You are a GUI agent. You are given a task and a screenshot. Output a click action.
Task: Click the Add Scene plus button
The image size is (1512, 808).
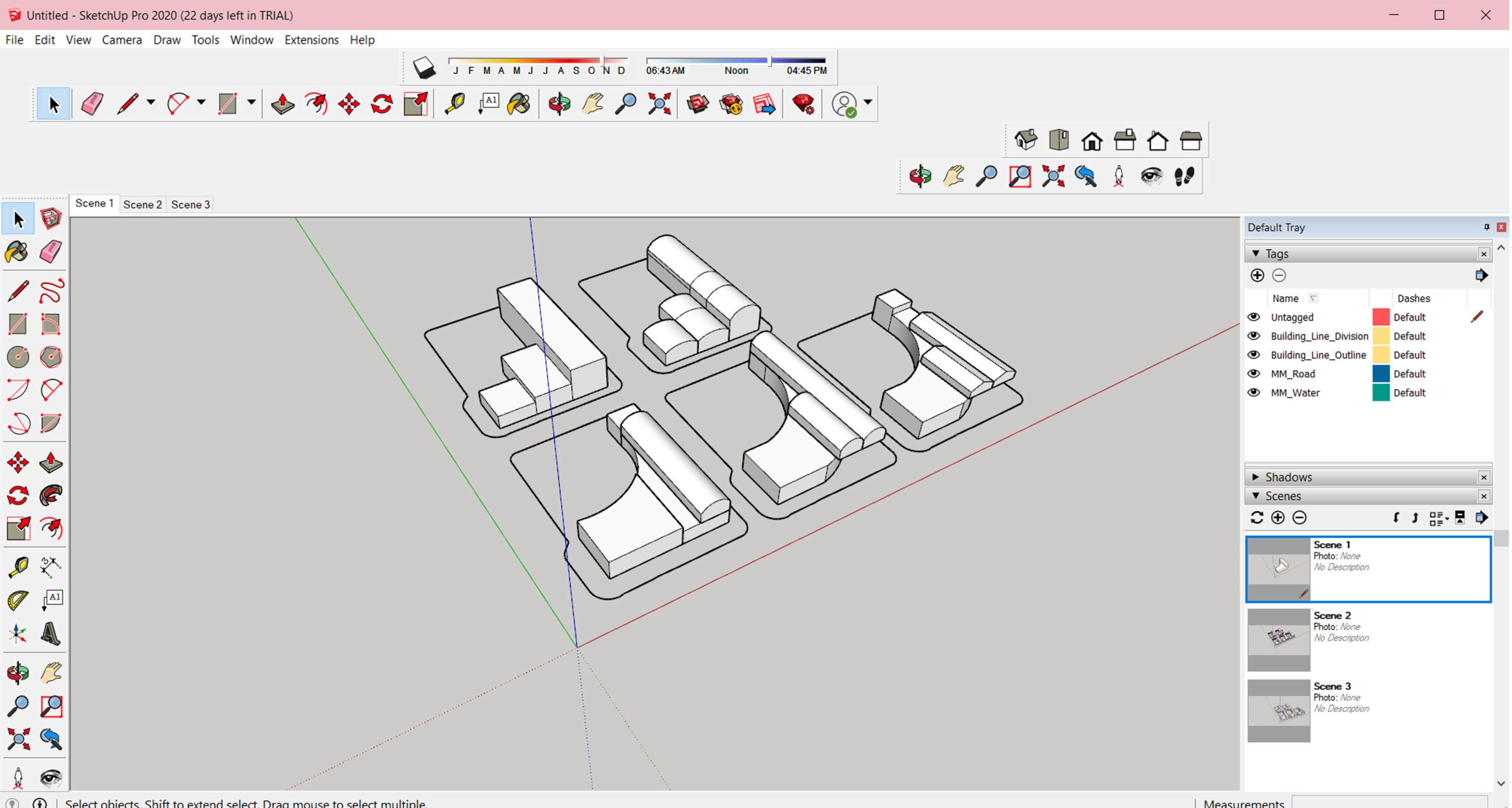(1278, 518)
